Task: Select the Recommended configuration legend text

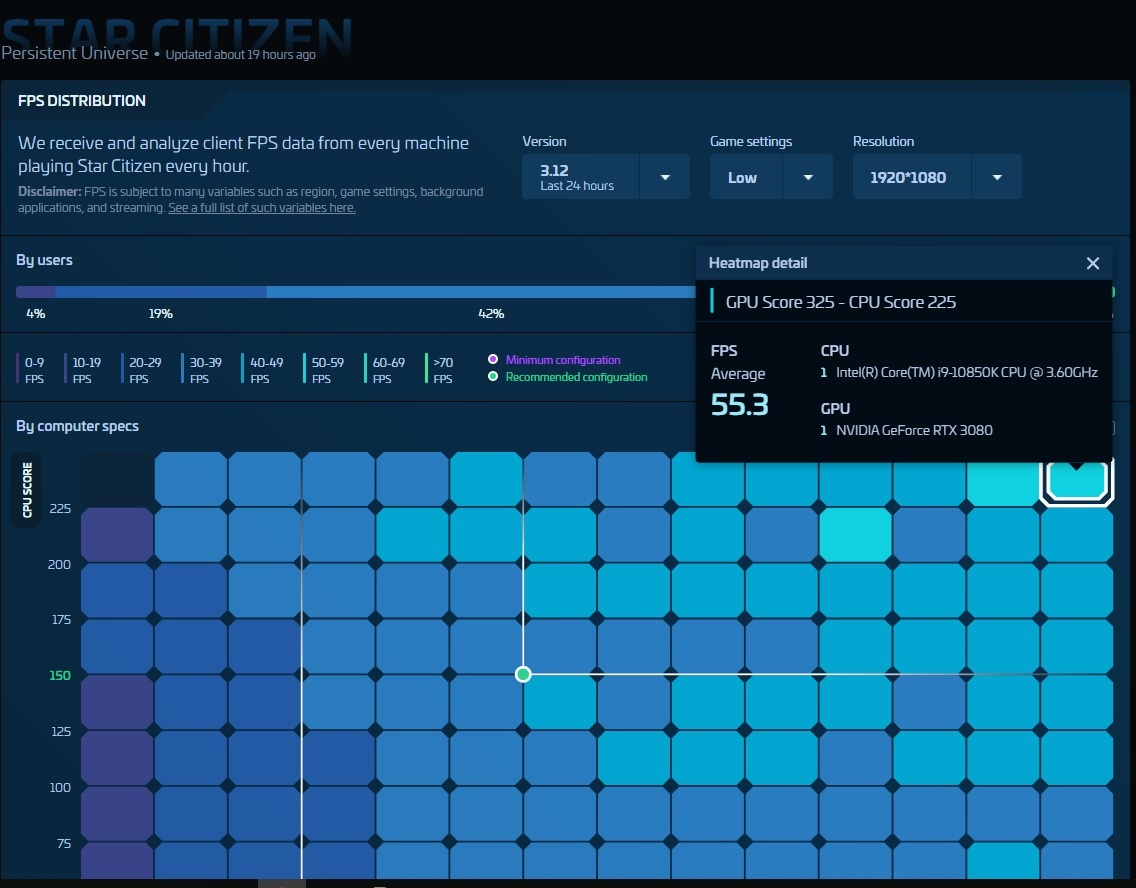Action: pyautogui.click(x=576, y=377)
